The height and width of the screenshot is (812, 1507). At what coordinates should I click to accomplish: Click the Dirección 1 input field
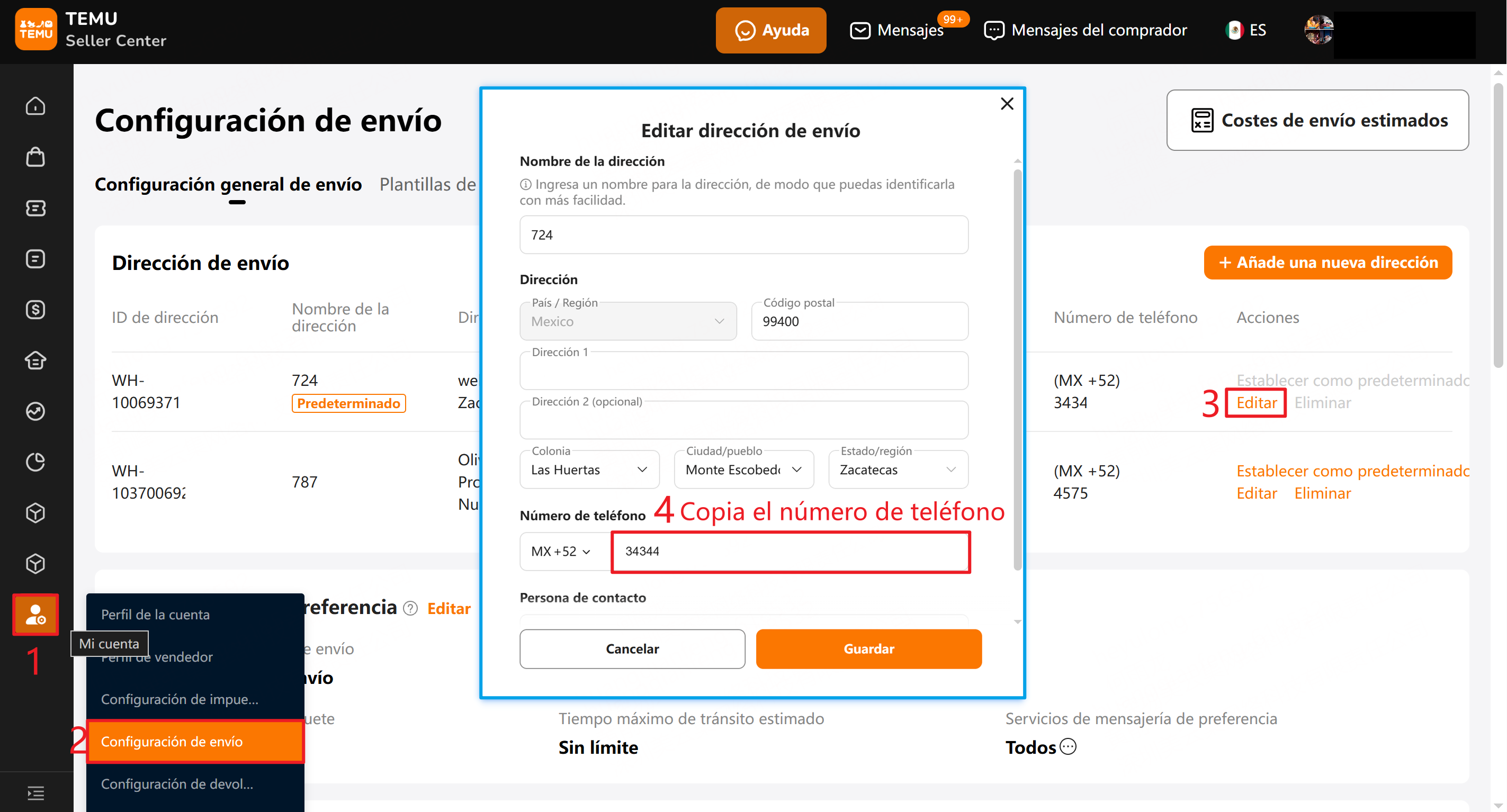coord(743,371)
